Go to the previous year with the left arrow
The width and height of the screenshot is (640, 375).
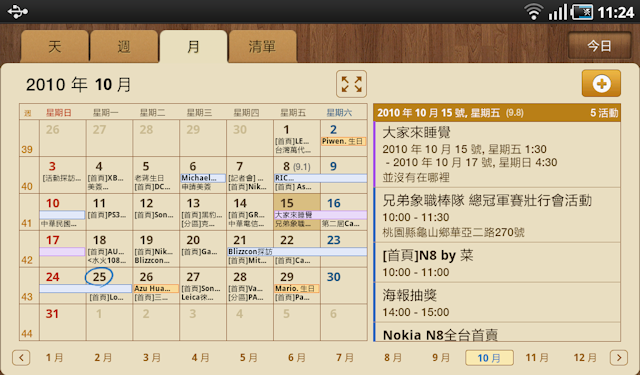(21, 358)
